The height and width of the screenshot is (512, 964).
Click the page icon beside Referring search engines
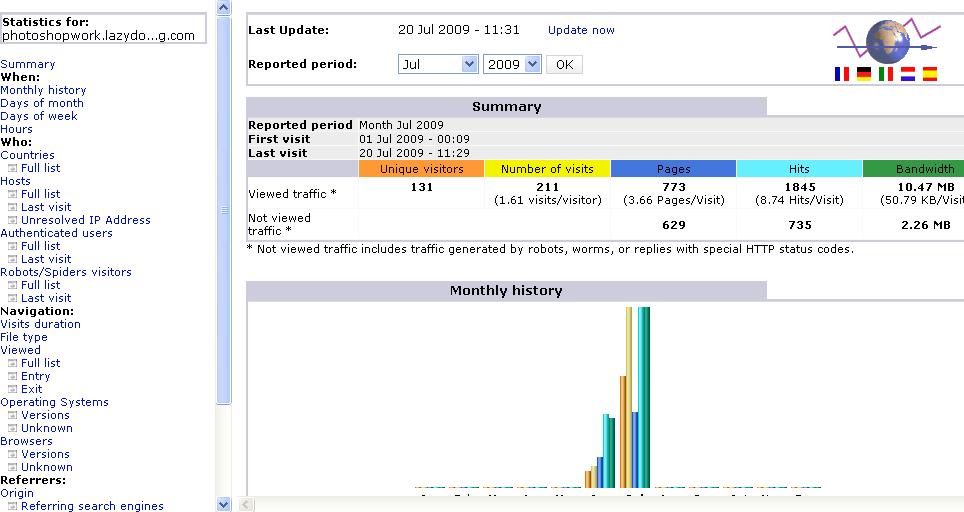(x=12, y=506)
